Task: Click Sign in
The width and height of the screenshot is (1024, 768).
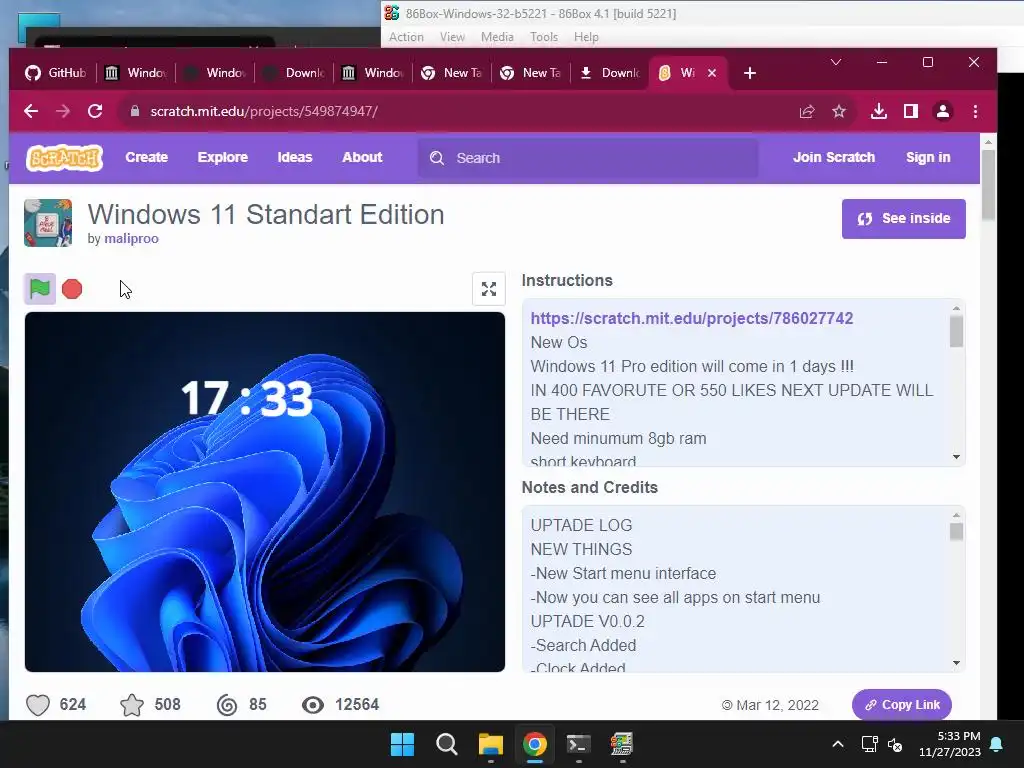Action: 928,157
